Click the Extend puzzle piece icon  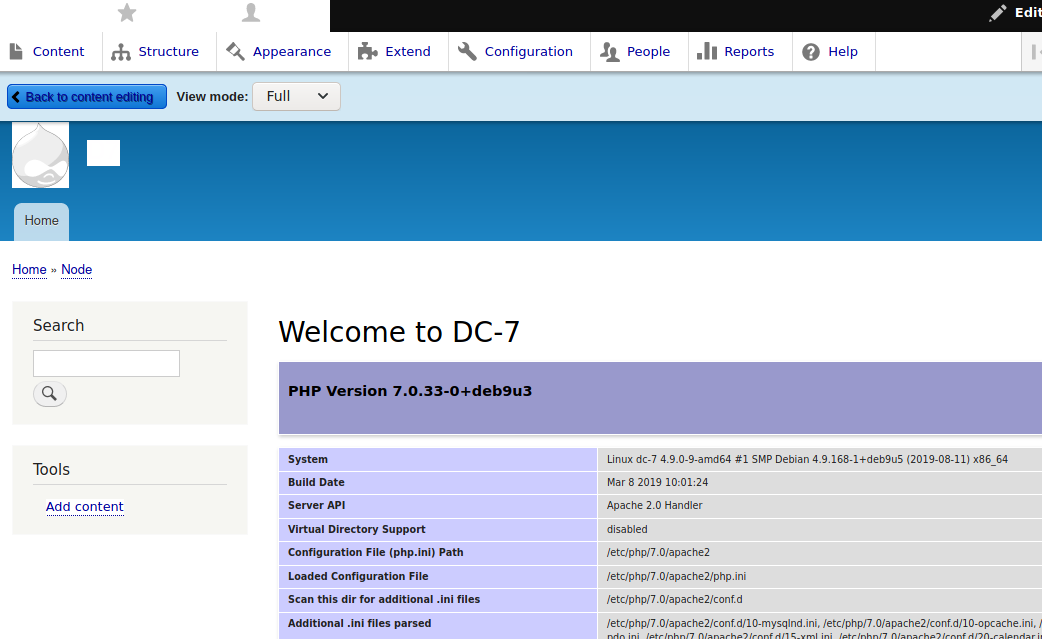coord(367,51)
